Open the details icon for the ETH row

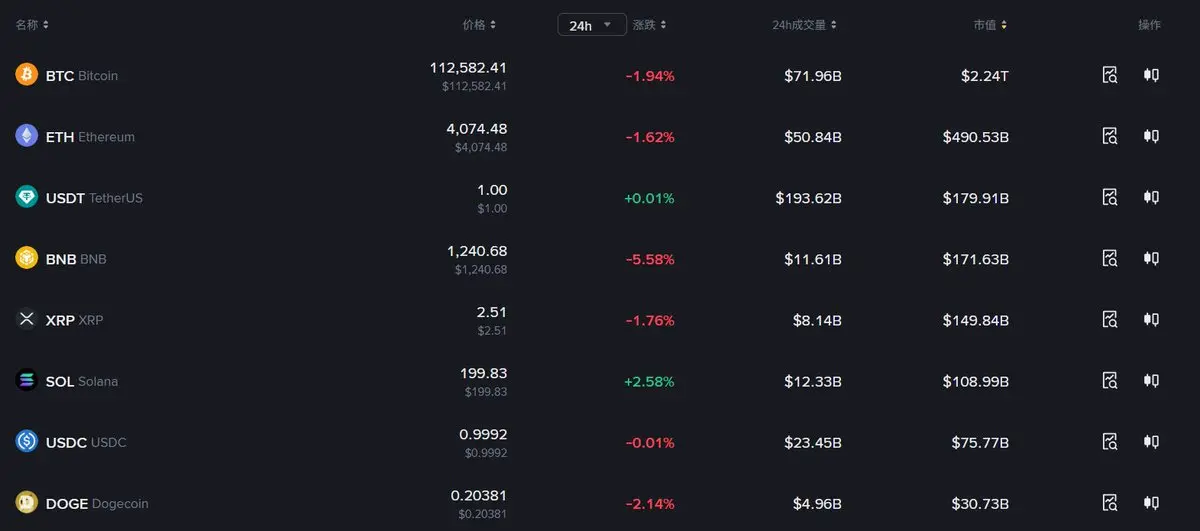pyautogui.click(x=1109, y=136)
